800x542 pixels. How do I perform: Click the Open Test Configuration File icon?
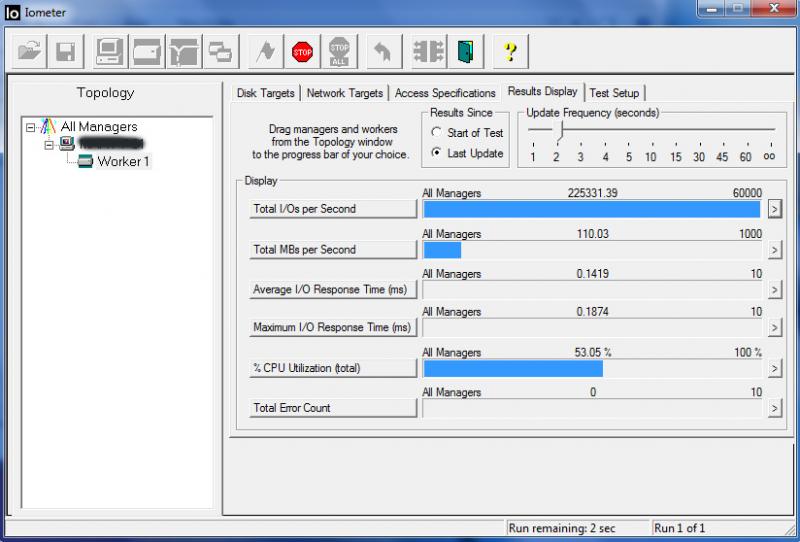click(x=29, y=52)
